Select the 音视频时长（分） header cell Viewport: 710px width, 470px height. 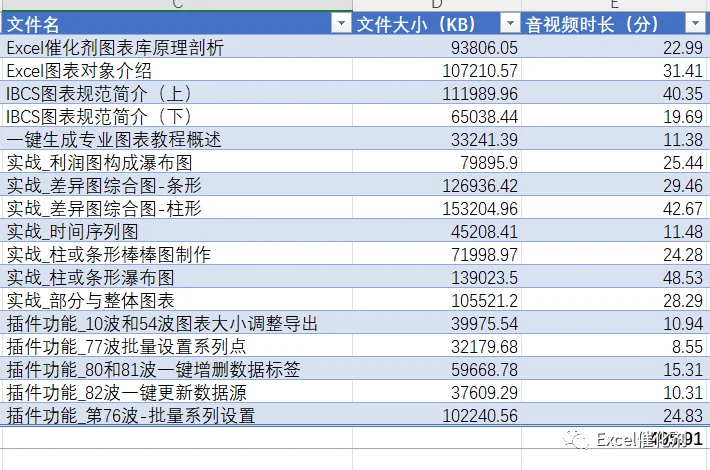click(614, 23)
